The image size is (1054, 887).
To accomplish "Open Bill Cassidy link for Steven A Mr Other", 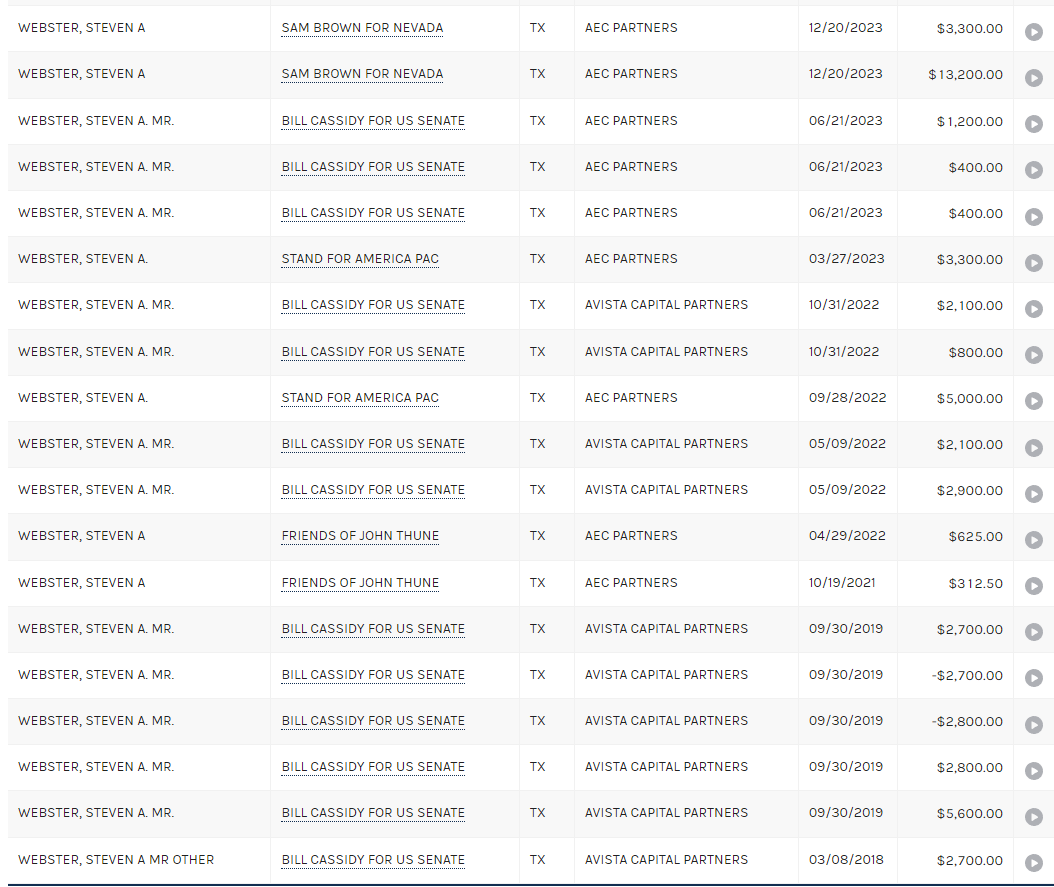I will click(x=373, y=860).
